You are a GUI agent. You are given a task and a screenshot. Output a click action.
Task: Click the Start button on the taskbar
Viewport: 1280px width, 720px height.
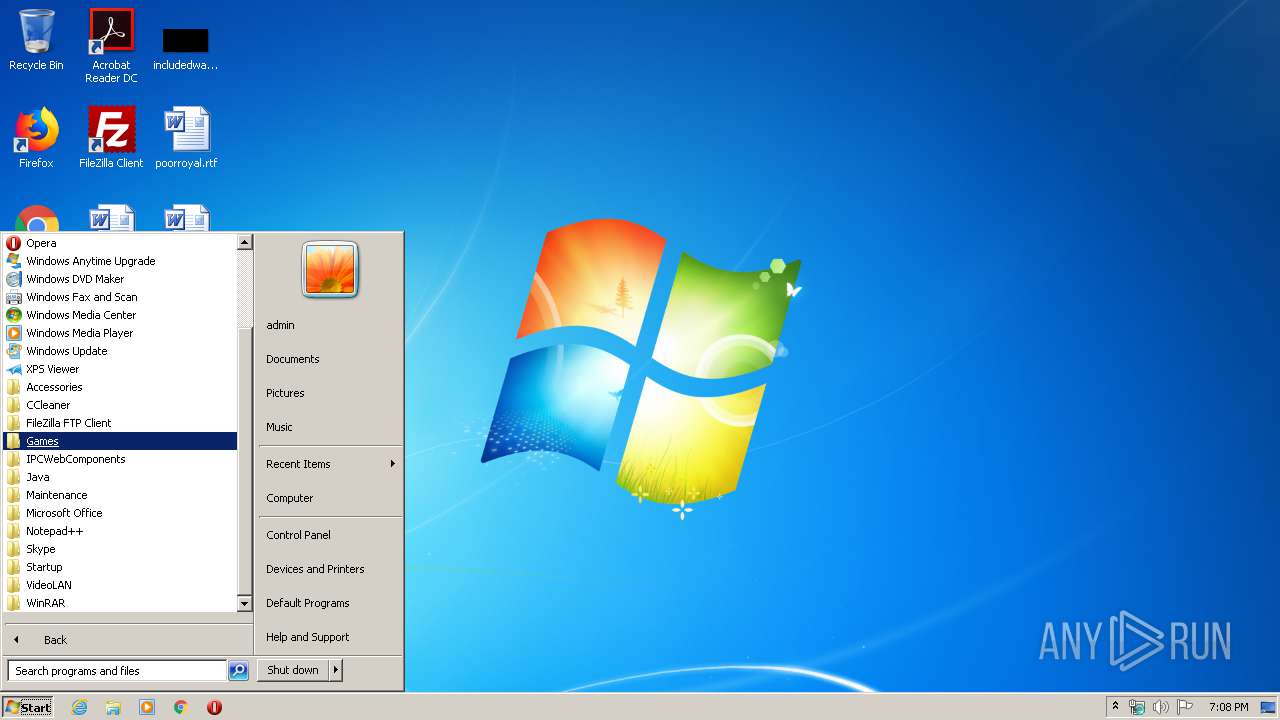[x=28, y=707]
